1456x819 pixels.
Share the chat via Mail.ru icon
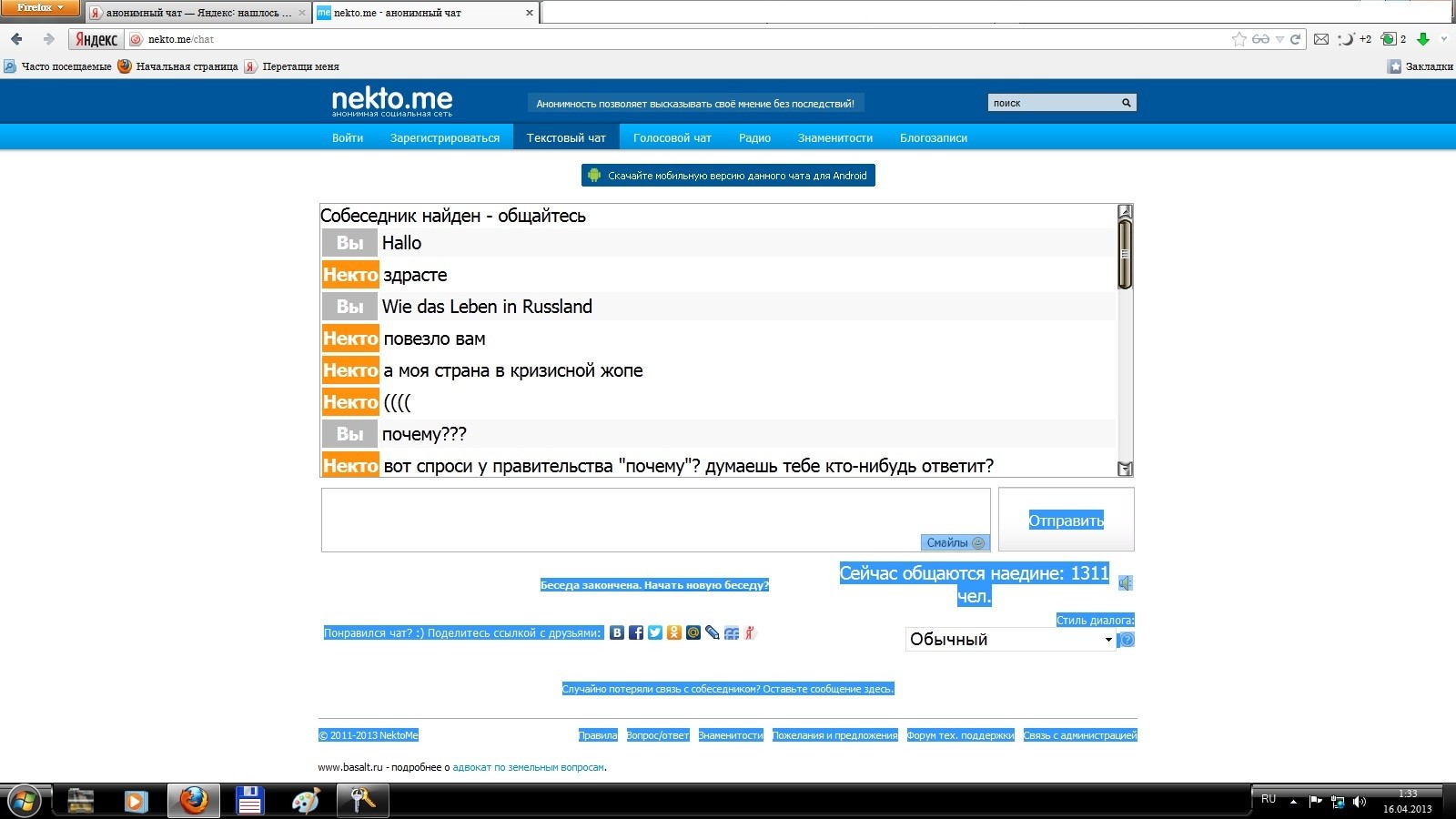(x=693, y=632)
